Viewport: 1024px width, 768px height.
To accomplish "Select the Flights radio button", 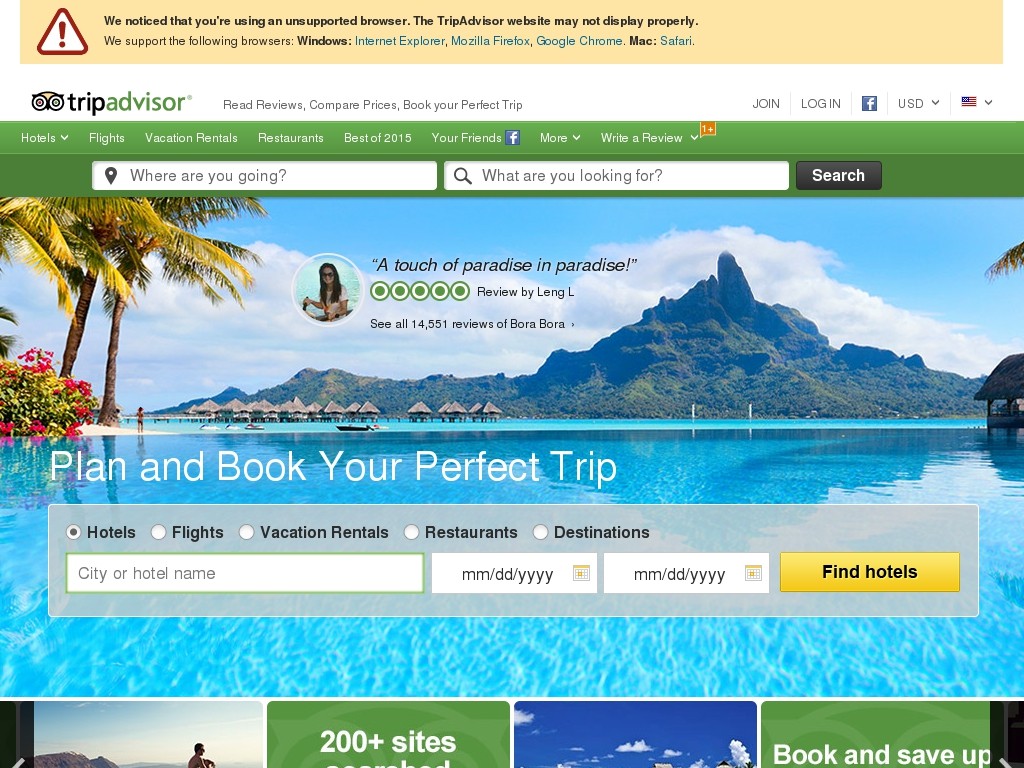I will click(158, 532).
